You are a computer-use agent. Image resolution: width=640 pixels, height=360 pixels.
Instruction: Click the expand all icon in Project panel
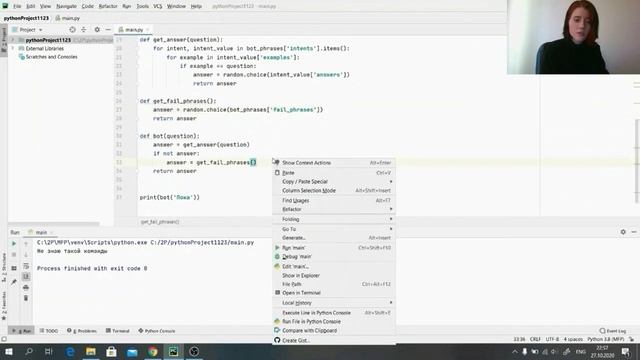84,30
